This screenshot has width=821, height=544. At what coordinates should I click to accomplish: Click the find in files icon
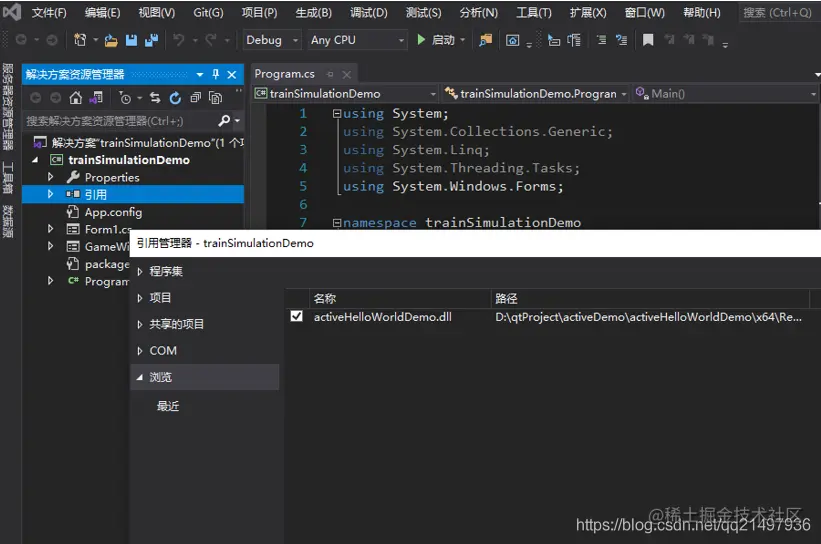tap(485, 40)
